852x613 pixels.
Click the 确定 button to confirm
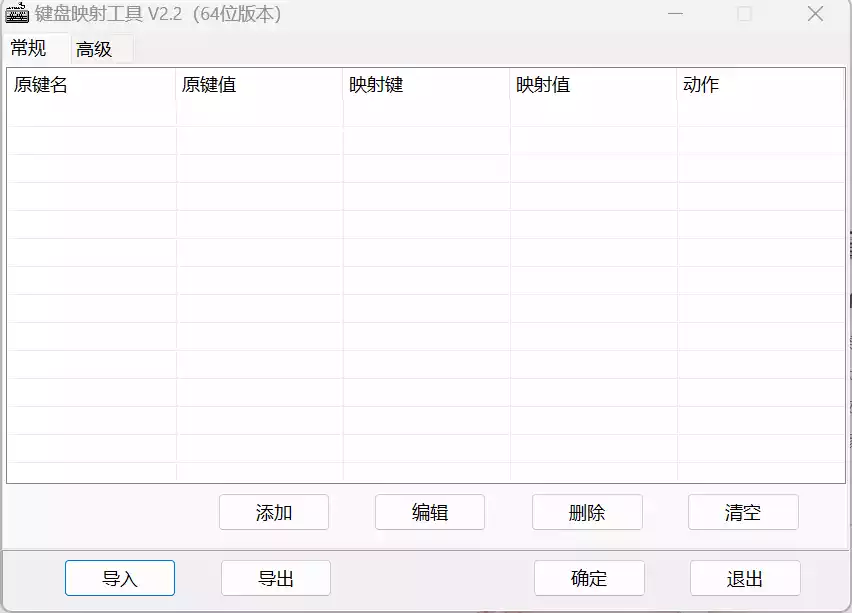[589, 577]
